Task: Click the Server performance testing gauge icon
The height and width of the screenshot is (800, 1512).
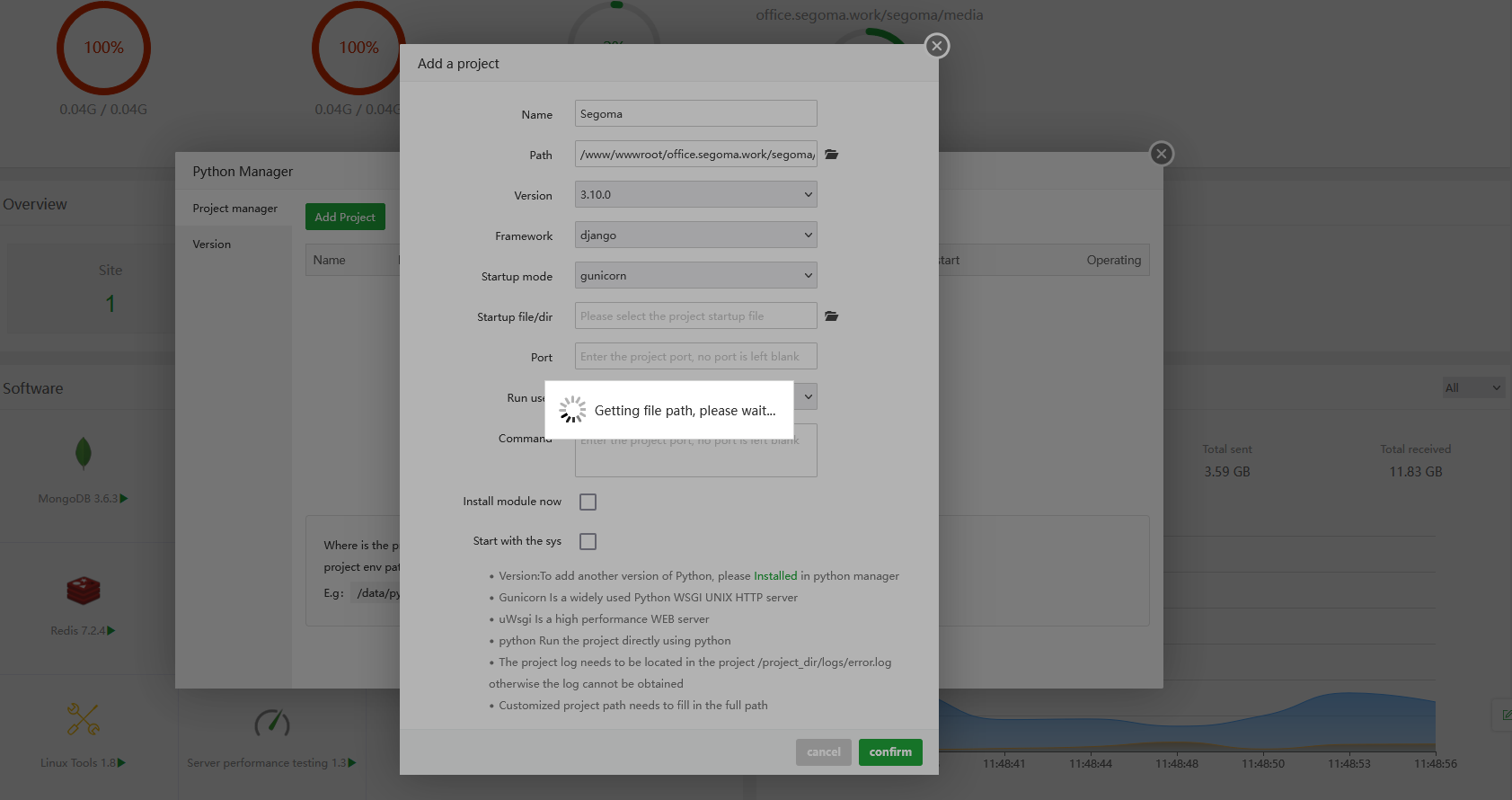Action: [x=272, y=722]
